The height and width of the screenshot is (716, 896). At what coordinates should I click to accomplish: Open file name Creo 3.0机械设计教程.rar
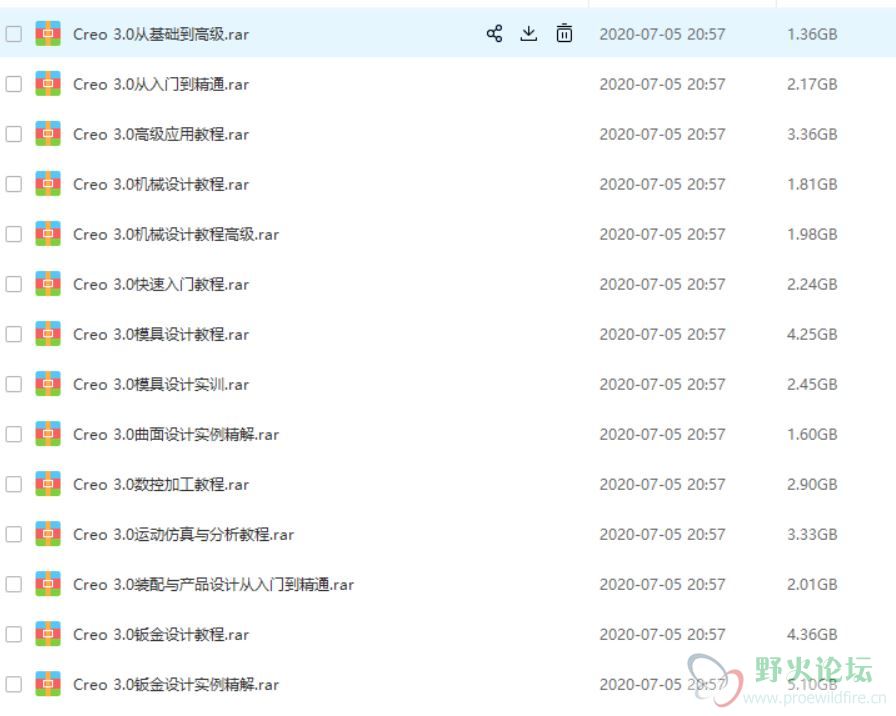pyautogui.click(x=161, y=185)
